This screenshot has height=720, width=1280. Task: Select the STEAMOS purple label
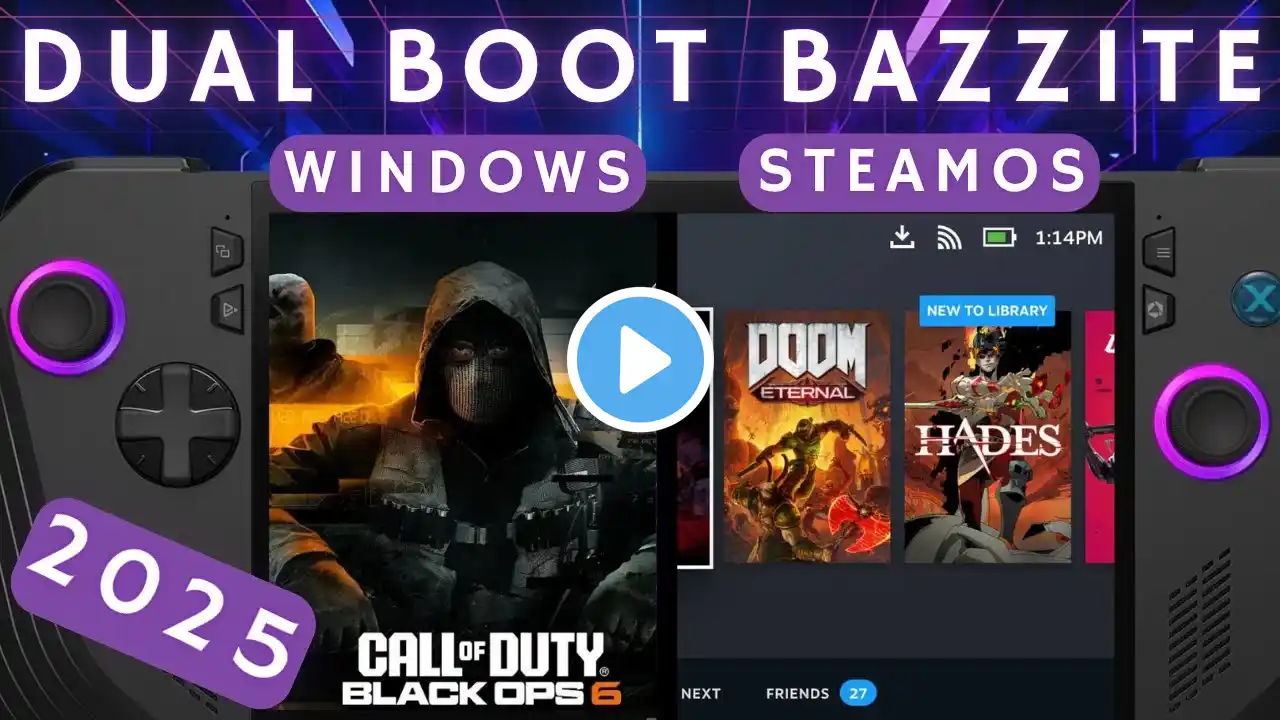920,172
